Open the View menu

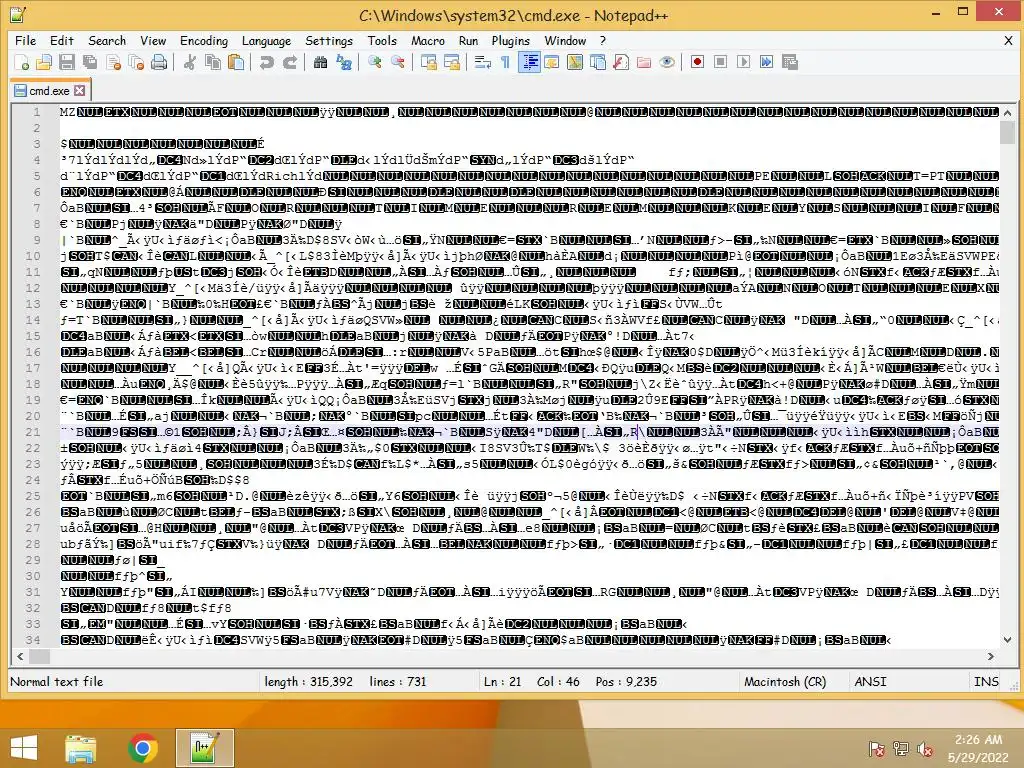(x=153, y=40)
